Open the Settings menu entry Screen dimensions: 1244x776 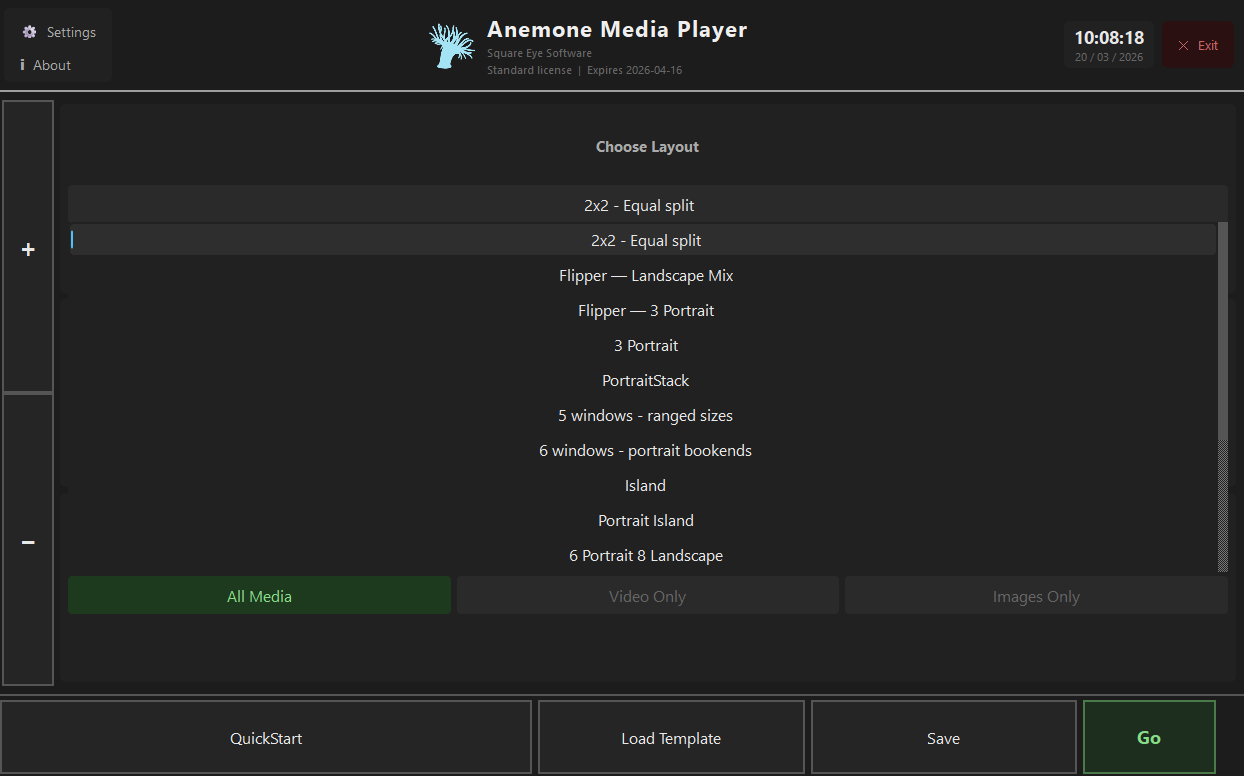click(68, 31)
